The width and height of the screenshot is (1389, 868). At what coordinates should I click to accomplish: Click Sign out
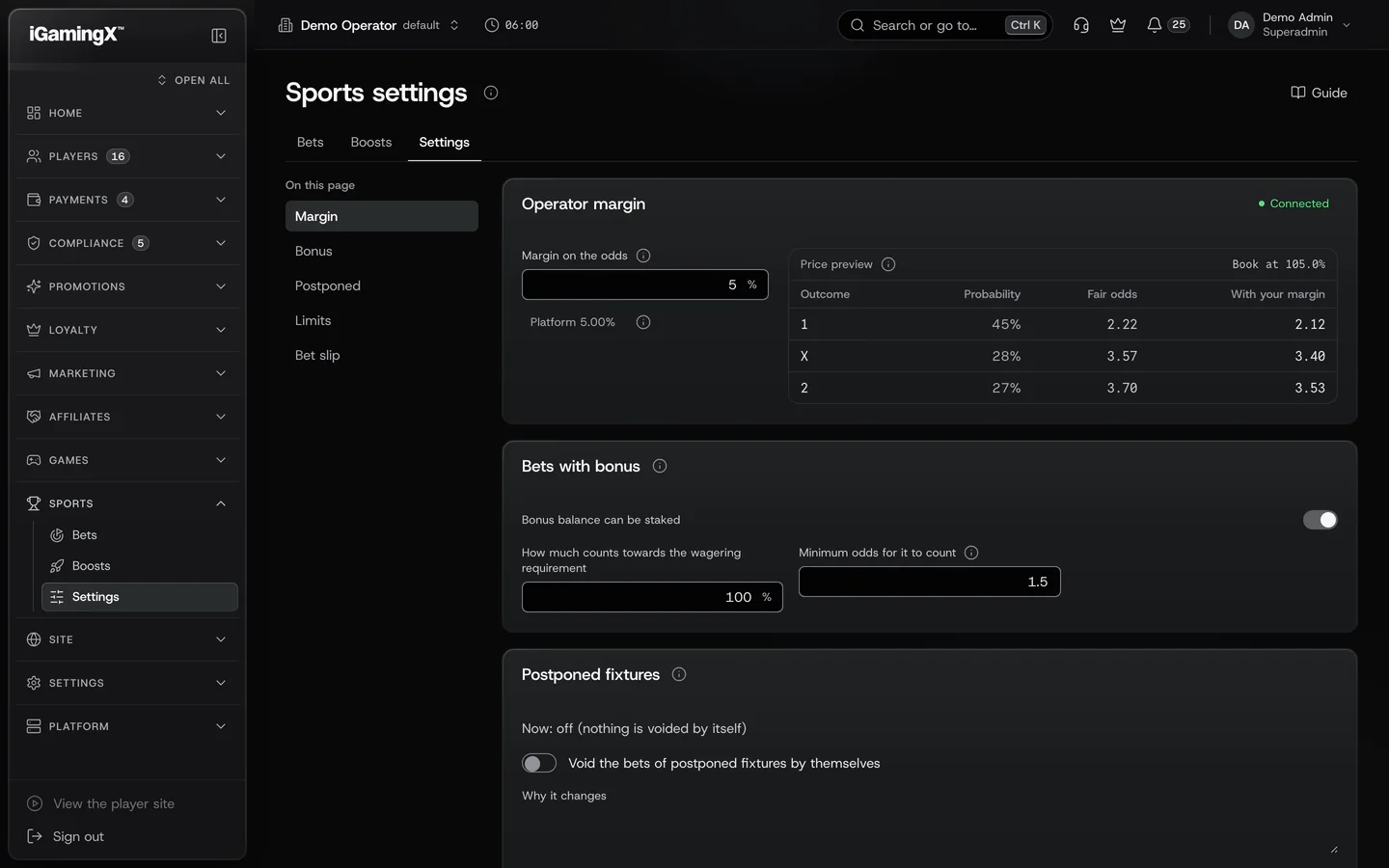point(78,836)
